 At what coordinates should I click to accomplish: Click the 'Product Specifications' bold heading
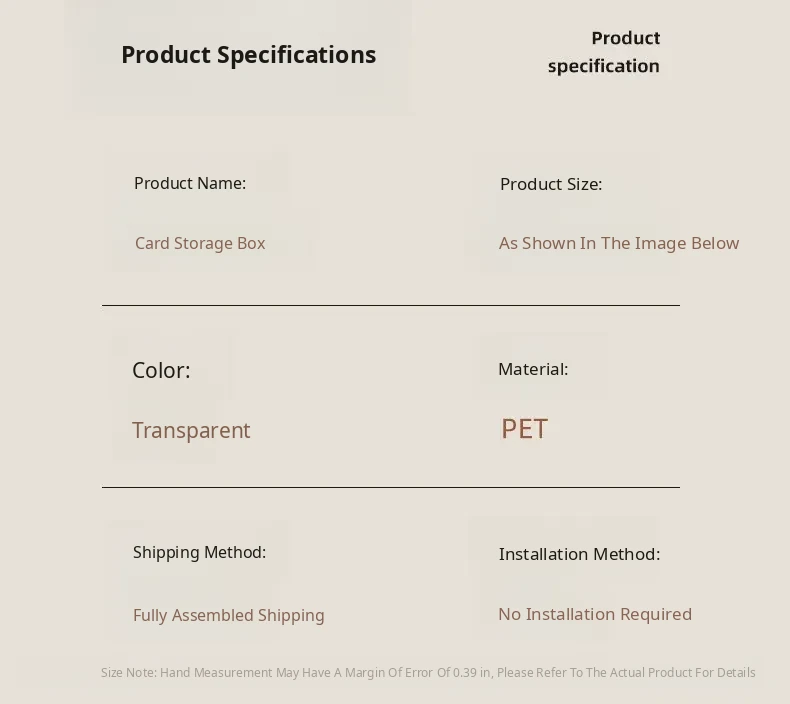click(x=248, y=55)
